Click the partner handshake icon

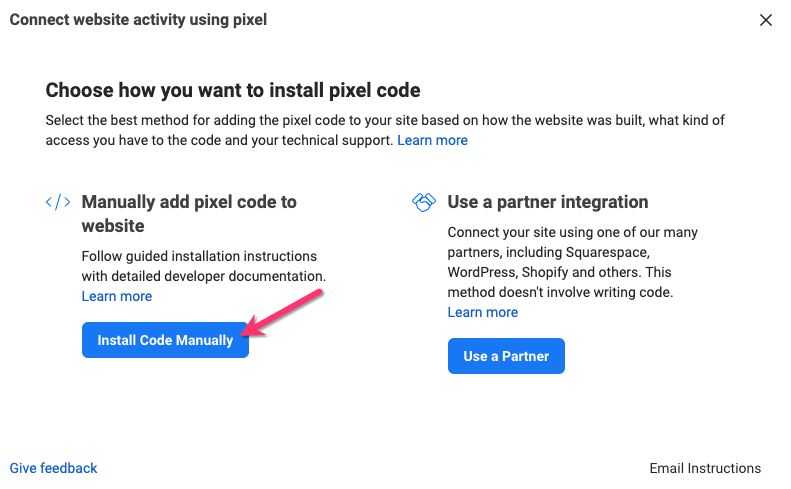[x=424, y=202]
